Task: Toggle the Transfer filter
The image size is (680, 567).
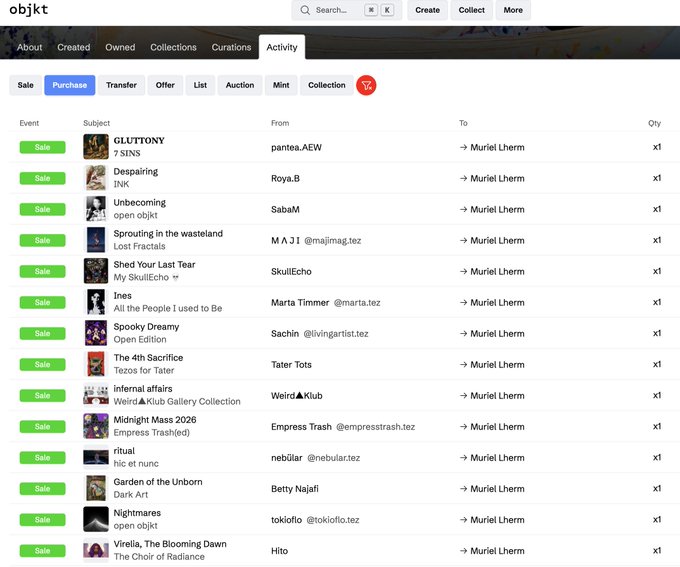Action: (121, 85)
